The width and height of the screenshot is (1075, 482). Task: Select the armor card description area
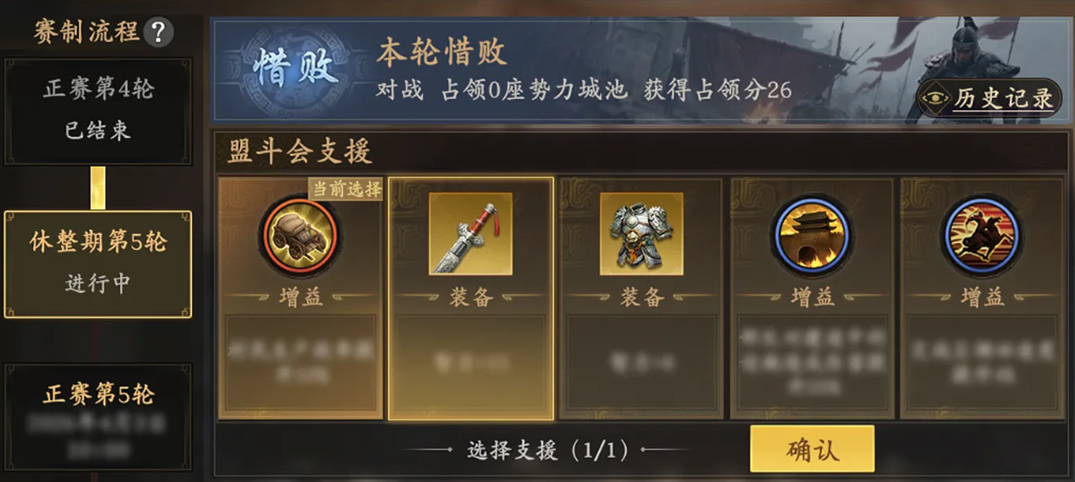[x=641, y=363]
